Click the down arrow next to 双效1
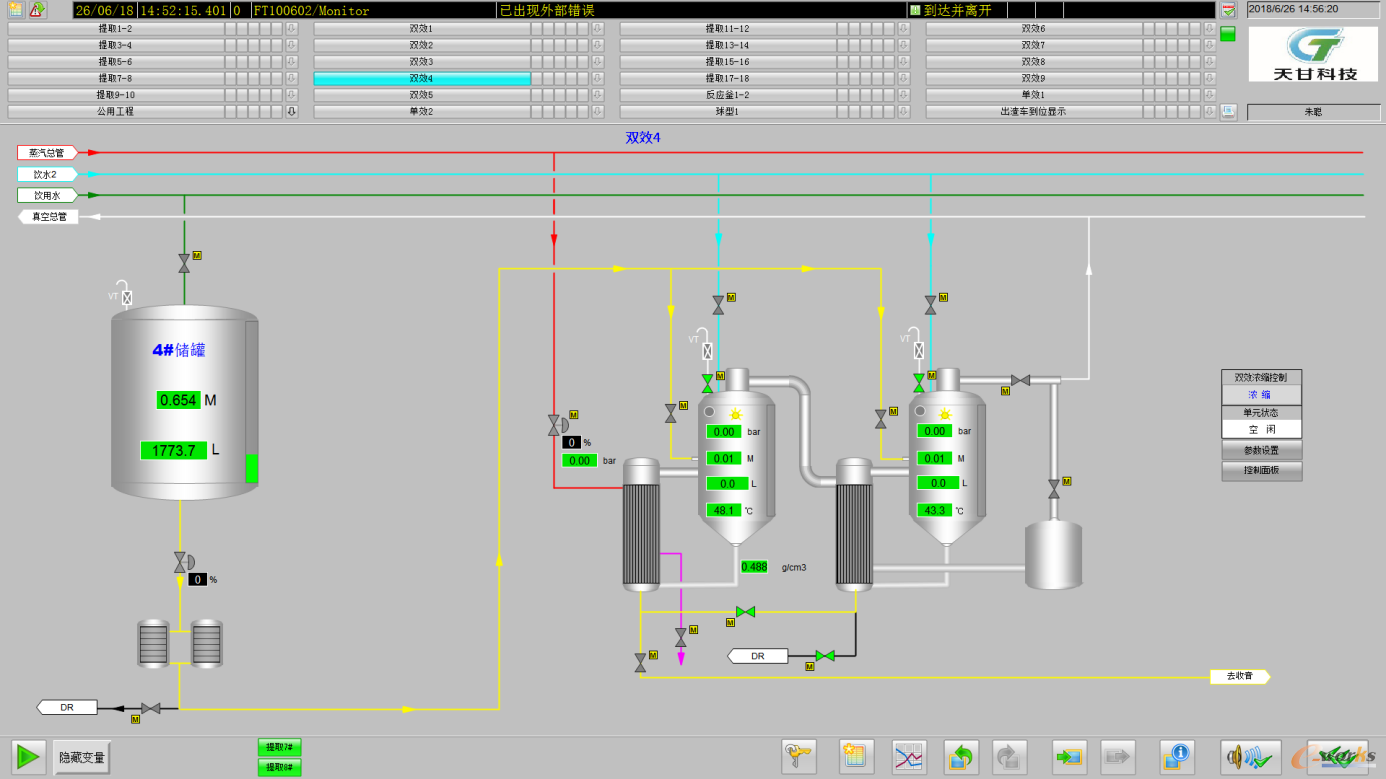 pyautogui.click(x=598, y=29)
